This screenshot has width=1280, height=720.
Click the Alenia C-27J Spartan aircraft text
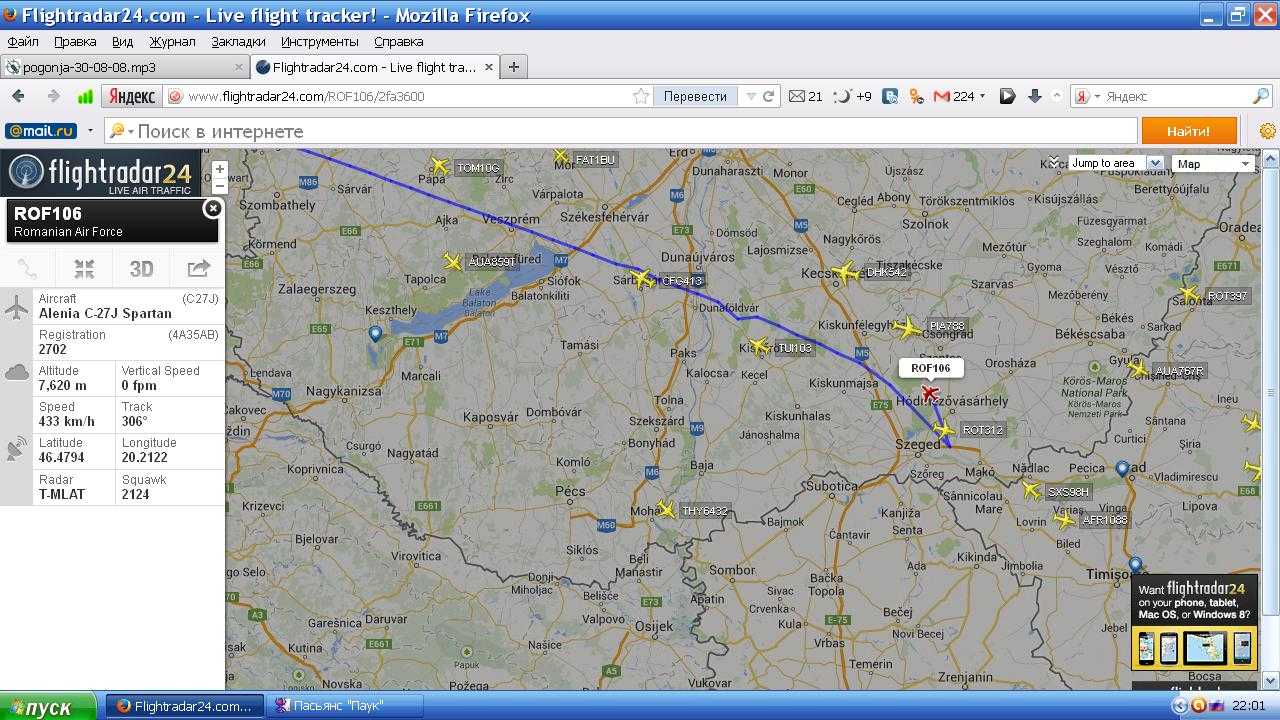click(x=105, y=313)
